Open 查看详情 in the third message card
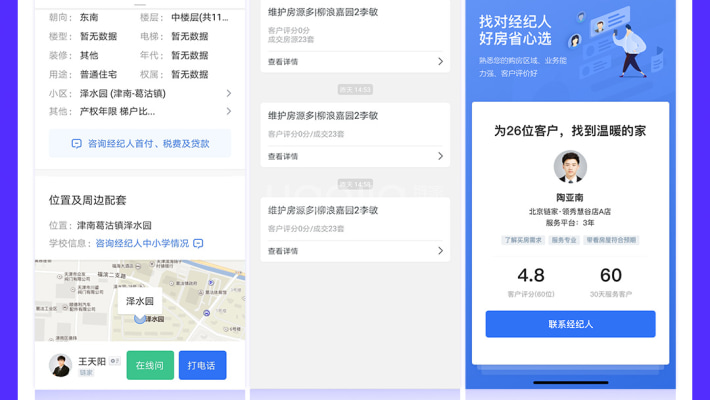Image resolution: width=710 pixels, height=400 pixels. [x=283, y=251]
